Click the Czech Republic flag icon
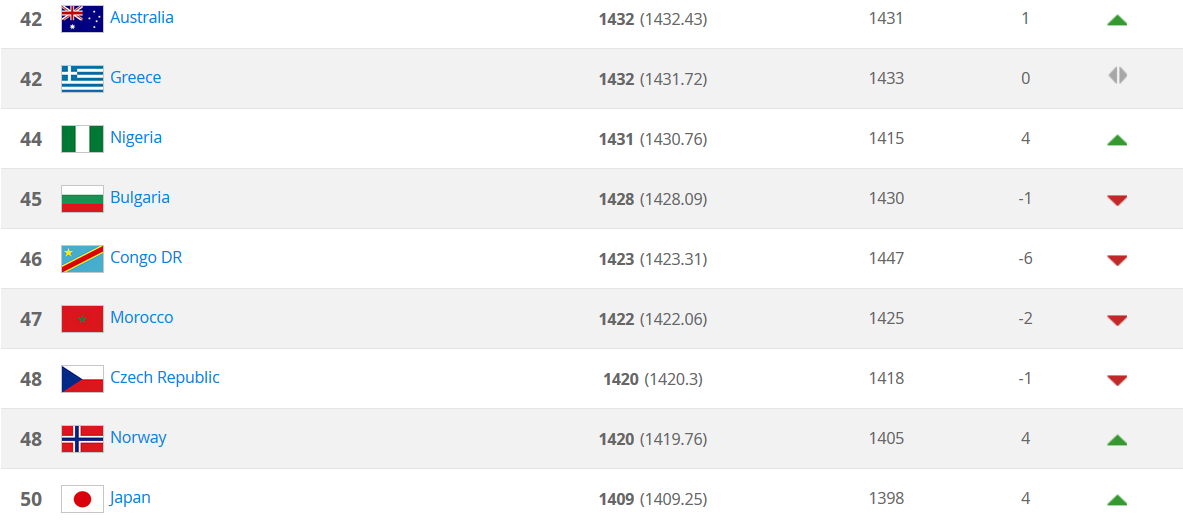Screen dimensions: 1183x525 tap(82, 378)
